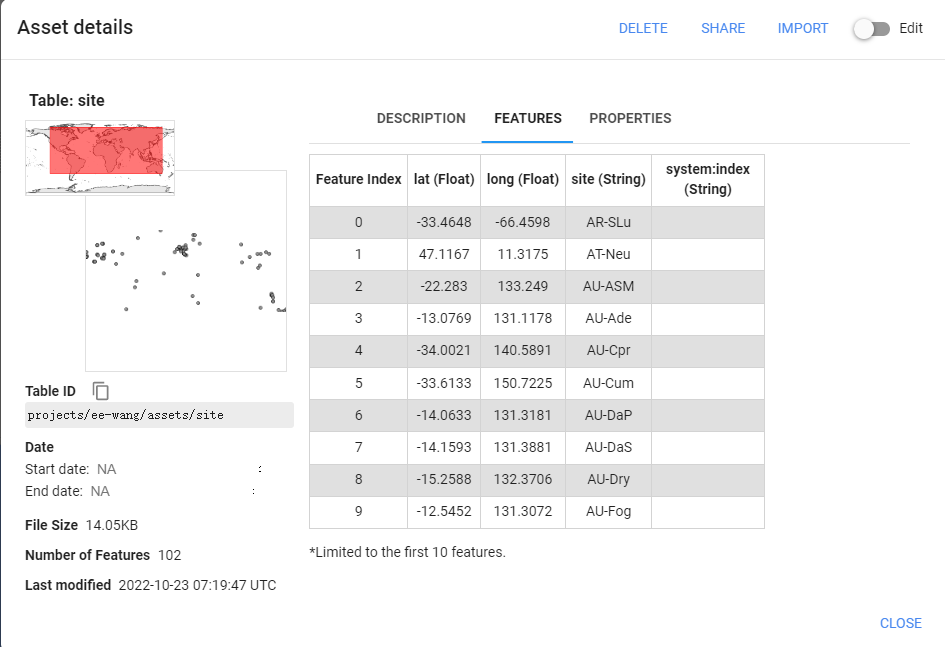Select the AU-ASM row in the table
This screenshot has height=647, width=945.
coord(538,286)
